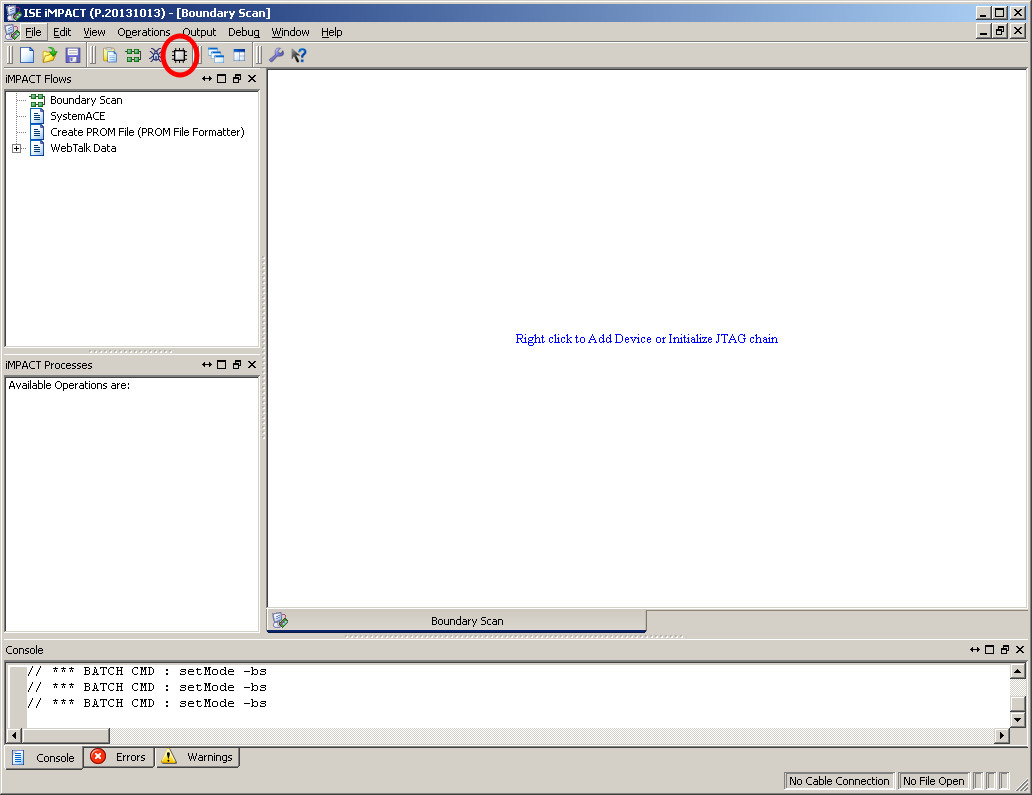This screenshot has width=1032, height=795.
Task: Maximize the iMPACT Flows panel
Action: [222, 78]
